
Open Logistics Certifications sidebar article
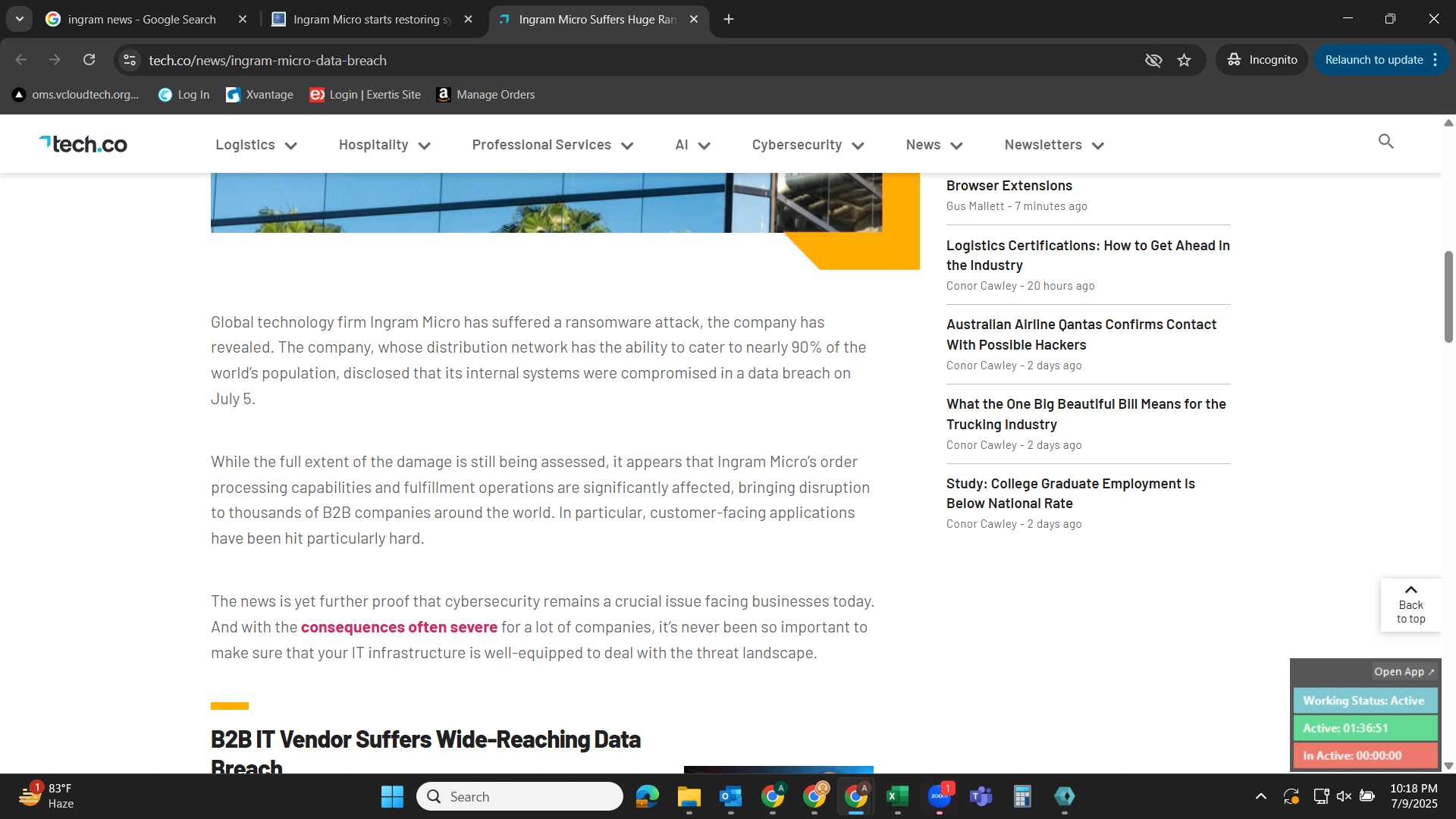(x=1088, y=256)
